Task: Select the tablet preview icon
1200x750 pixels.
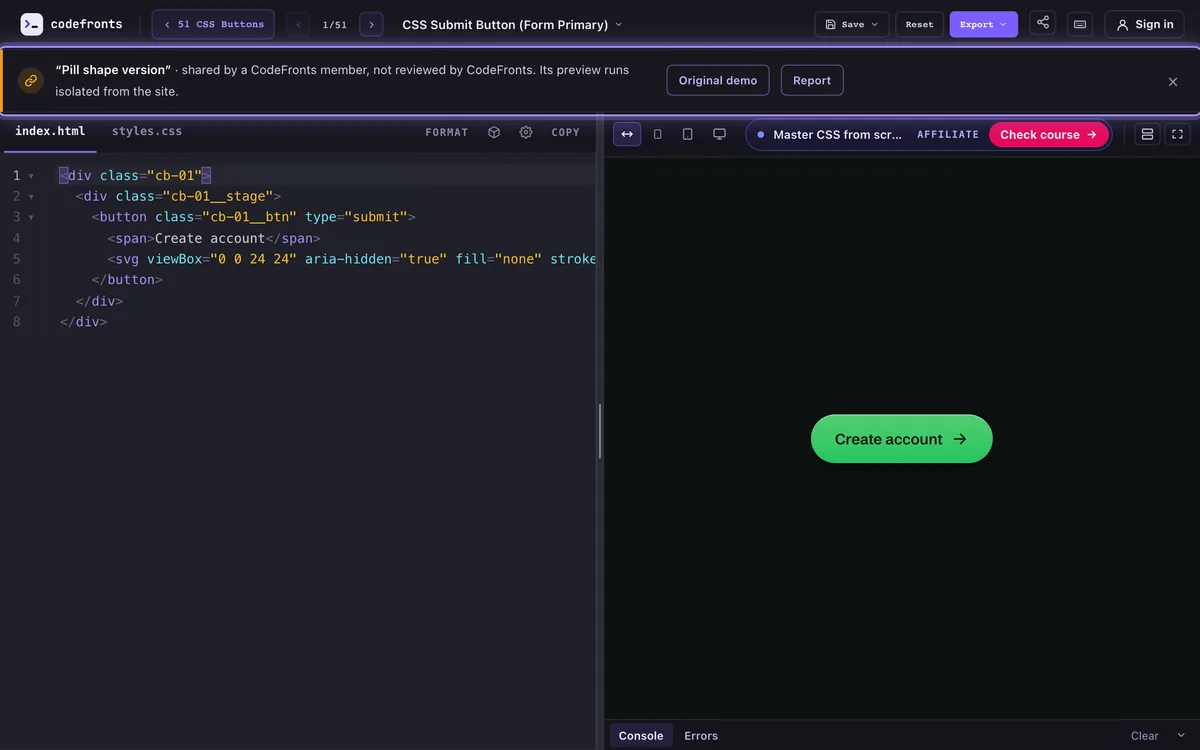Action: 688,134
